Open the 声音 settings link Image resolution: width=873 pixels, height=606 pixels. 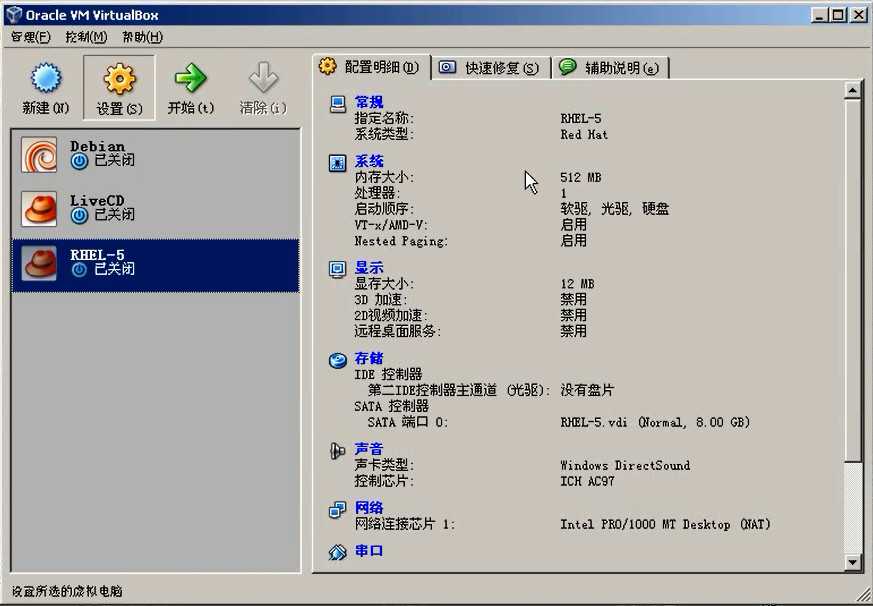pos(369,449)
